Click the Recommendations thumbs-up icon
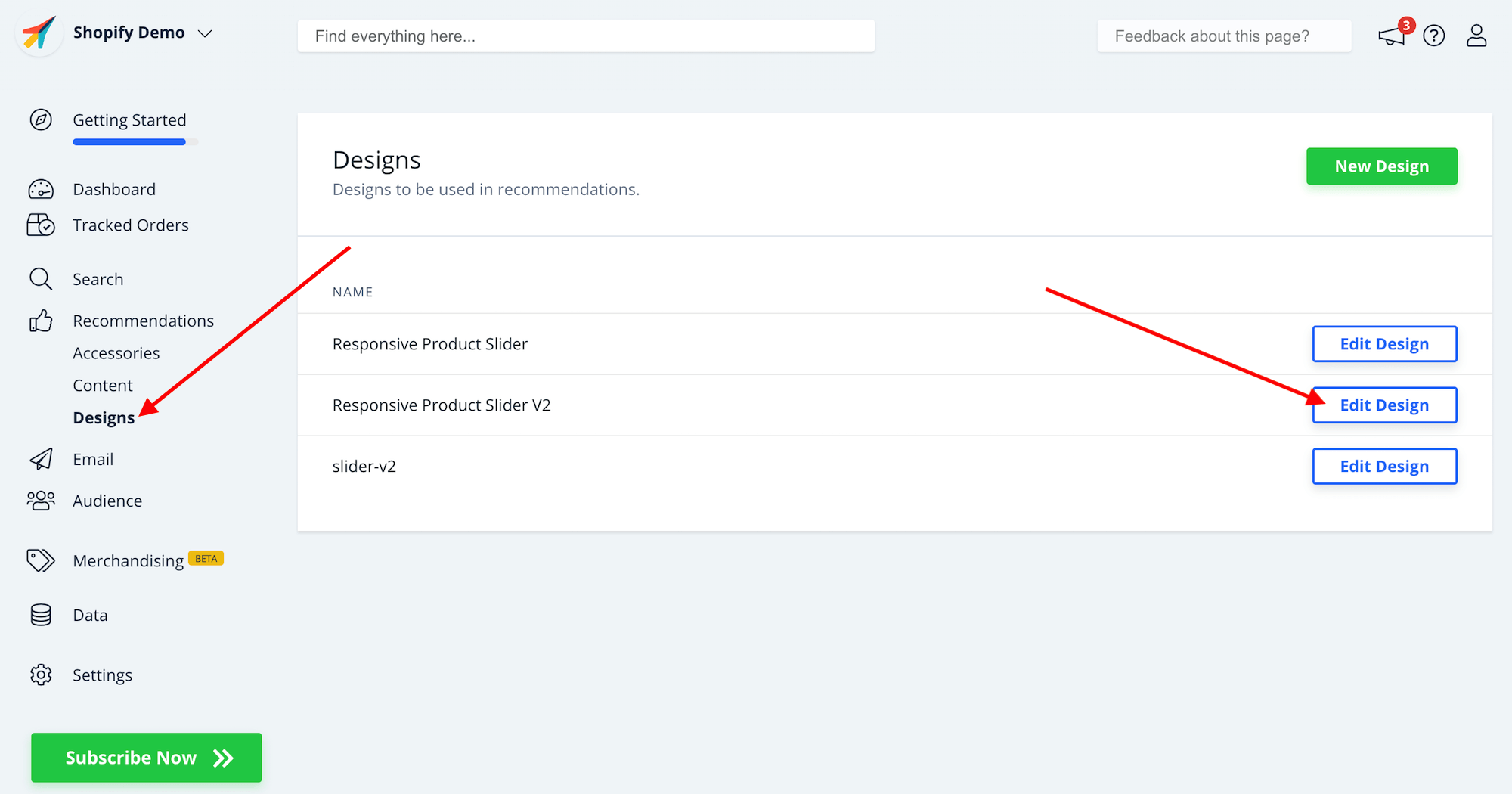 41,321
